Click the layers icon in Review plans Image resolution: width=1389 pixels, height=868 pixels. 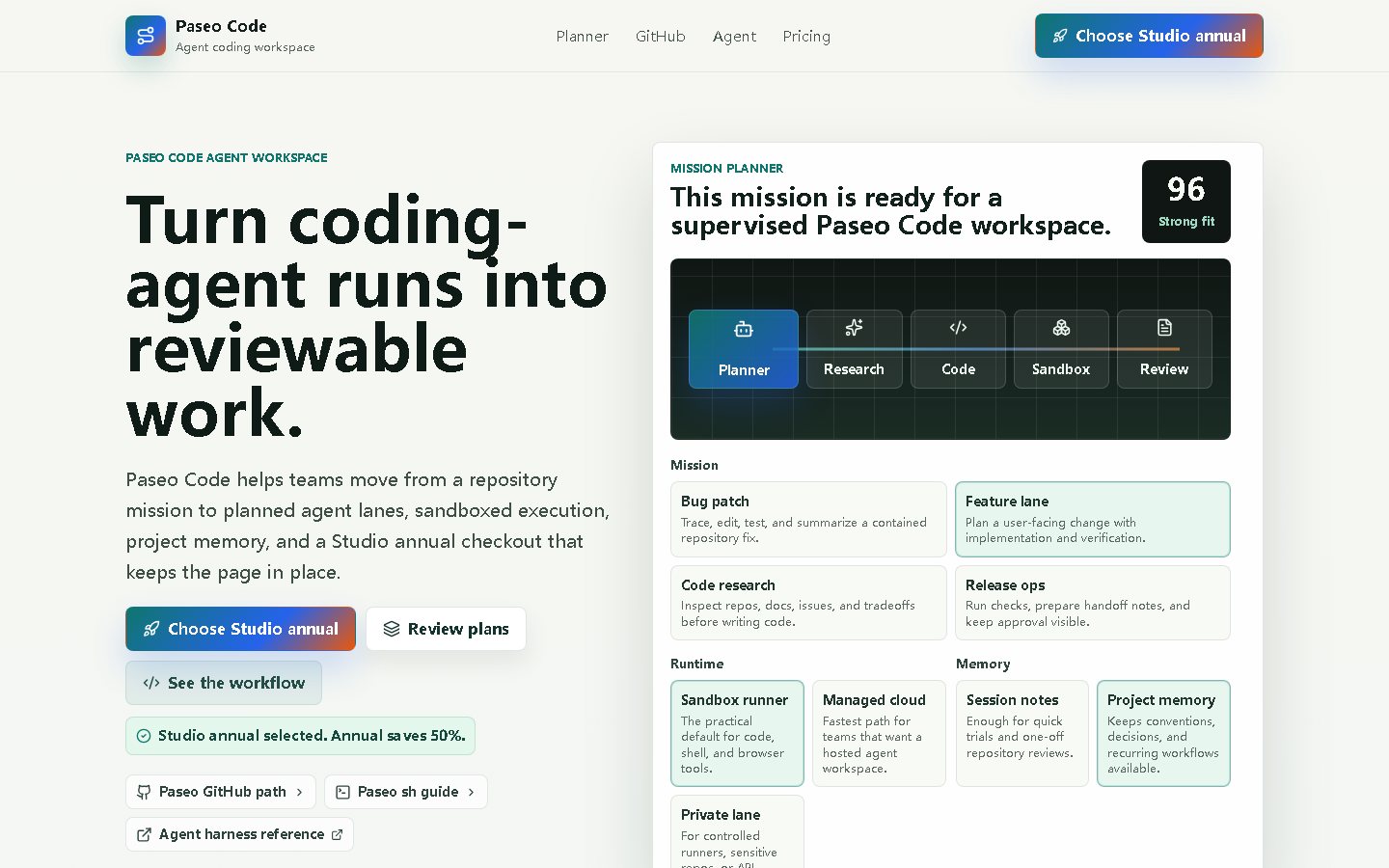(x=392, y=629)
